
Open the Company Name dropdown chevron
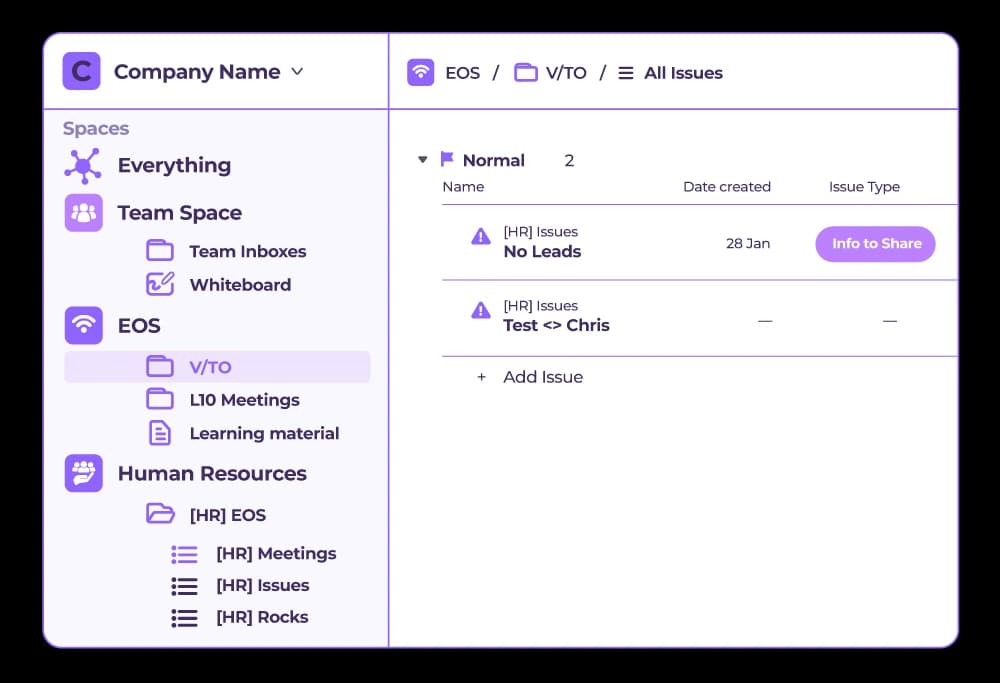tap(297, 72)
